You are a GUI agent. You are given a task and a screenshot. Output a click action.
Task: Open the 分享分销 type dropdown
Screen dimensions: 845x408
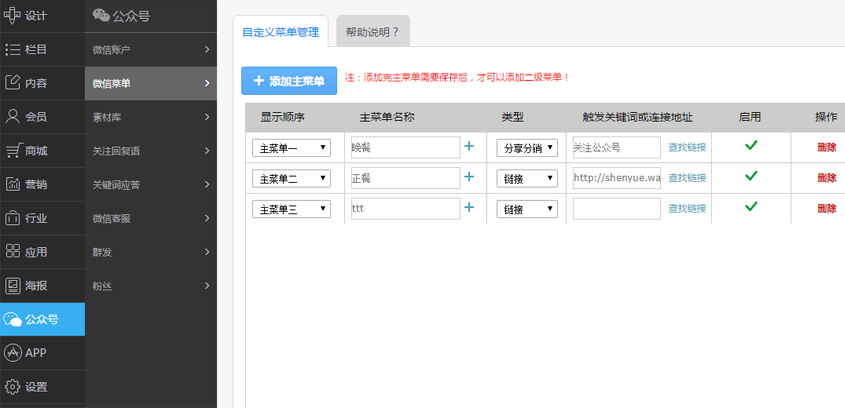[527, 148]
